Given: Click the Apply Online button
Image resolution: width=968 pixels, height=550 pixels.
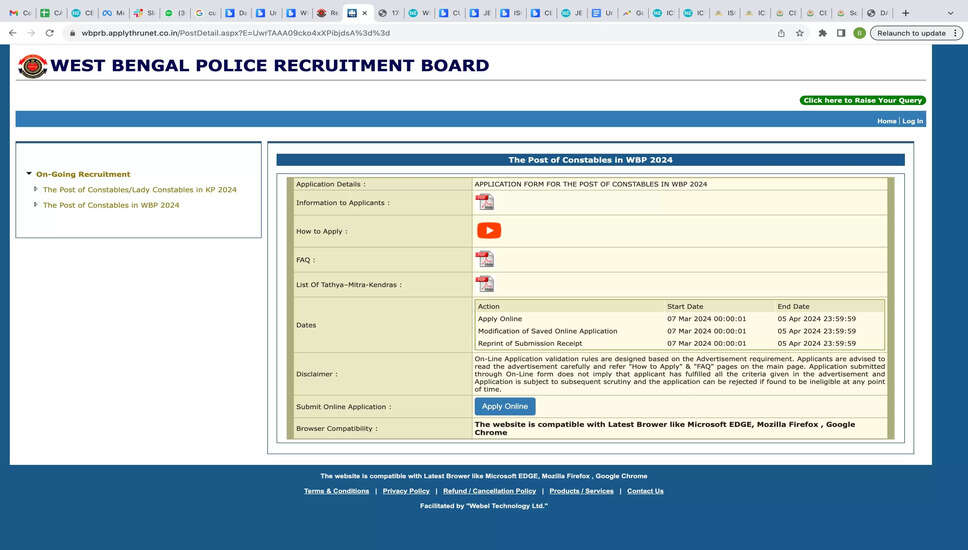Looking at the screenshot, I should [504, 406].
